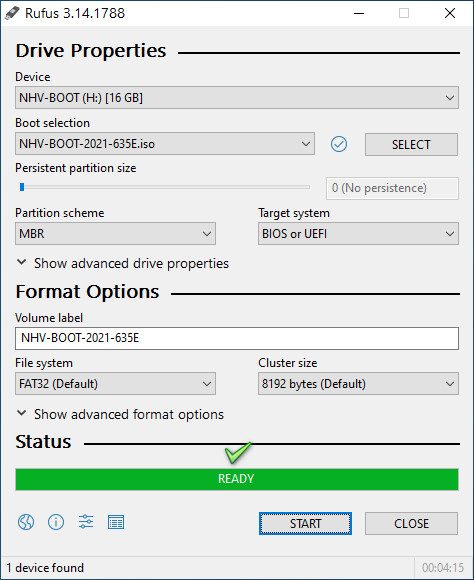Open the Partition scheme MBR dropdown
Screen dimensions: 474x580
(115, 233)
